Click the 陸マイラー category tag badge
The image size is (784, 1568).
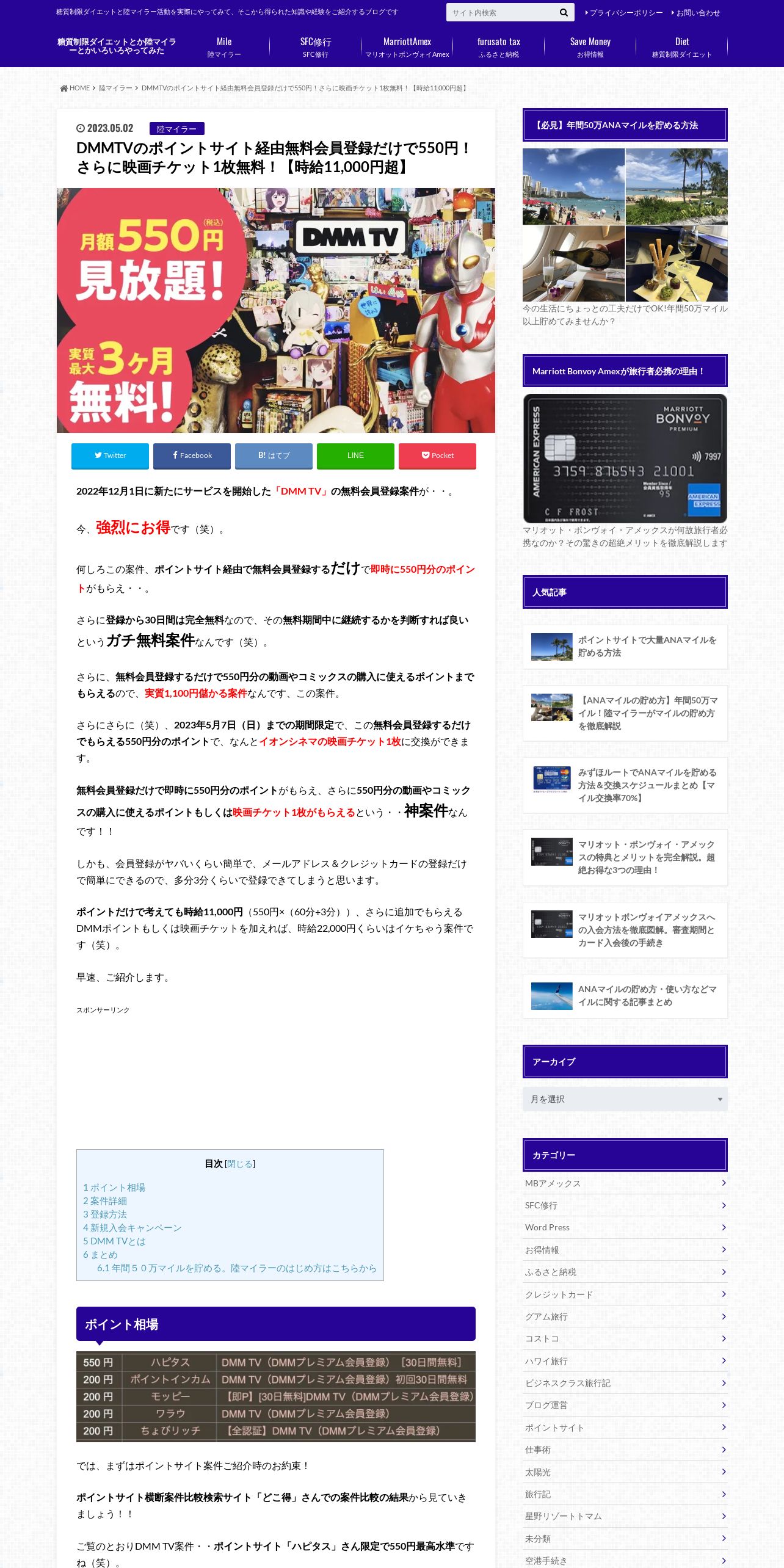176,129
